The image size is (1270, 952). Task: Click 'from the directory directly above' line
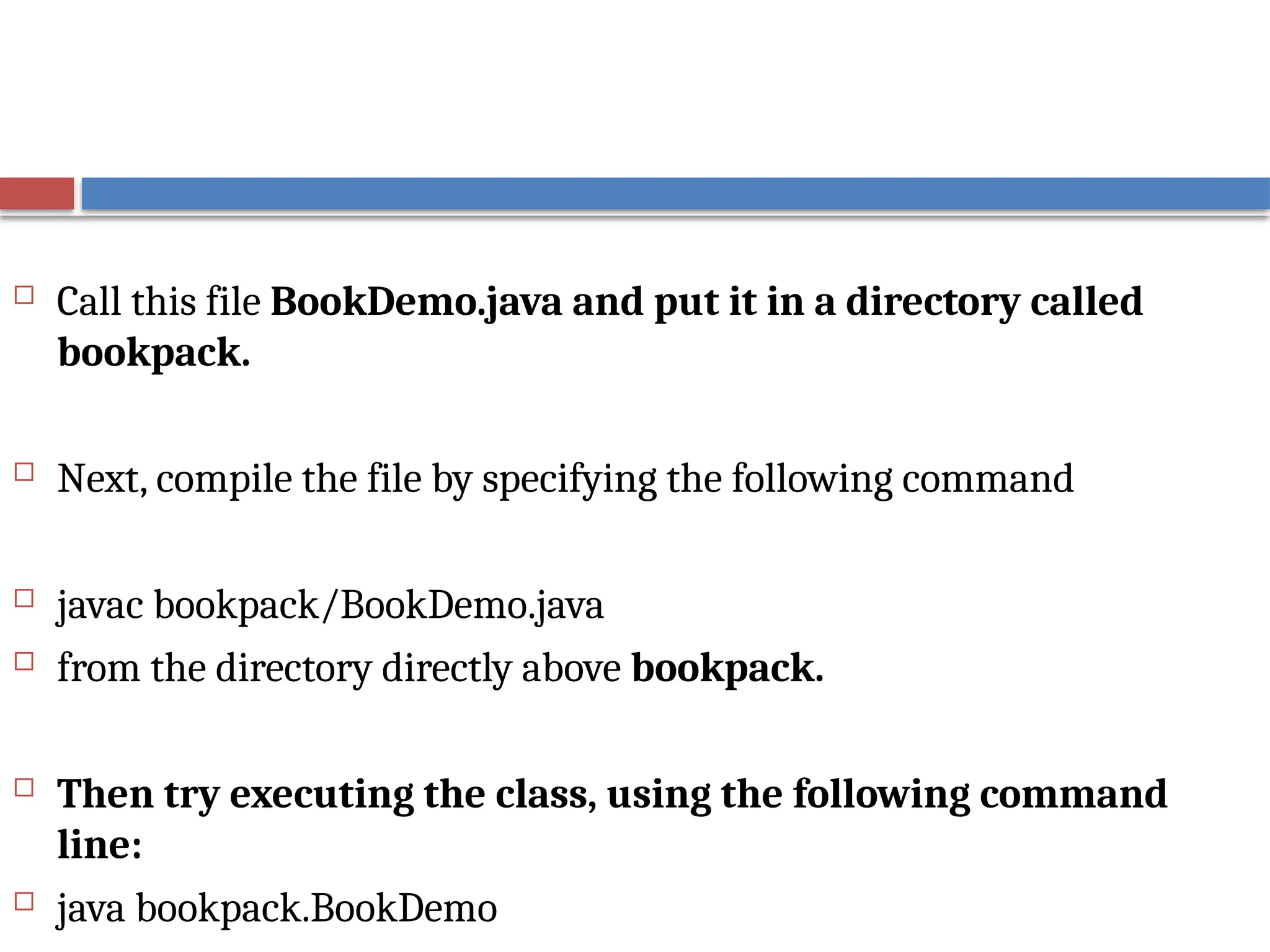pos(440,669)
